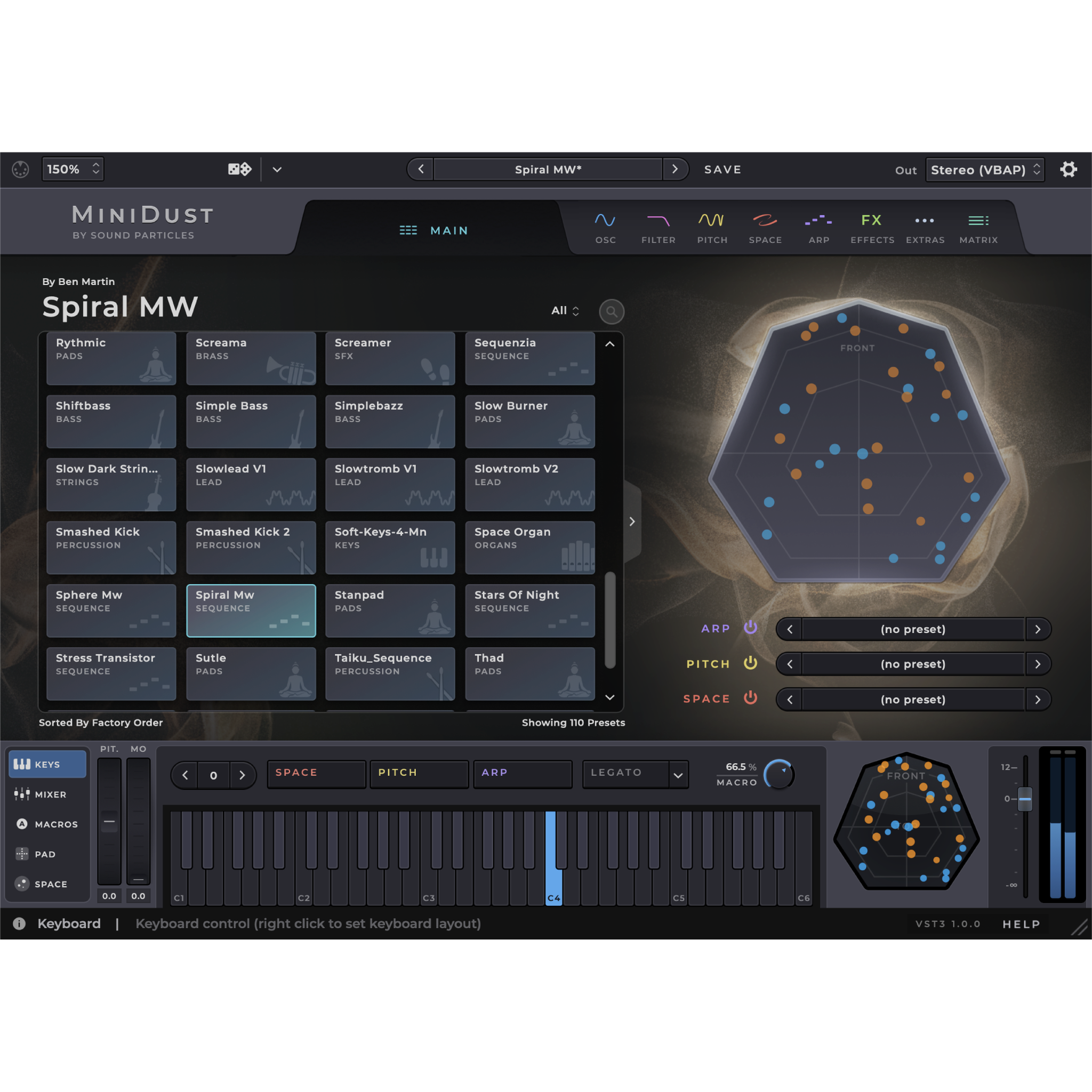Open the PITCH (no preset) selector
This screenshot has width=1092, height=1092.
click(x=913, y=664)
